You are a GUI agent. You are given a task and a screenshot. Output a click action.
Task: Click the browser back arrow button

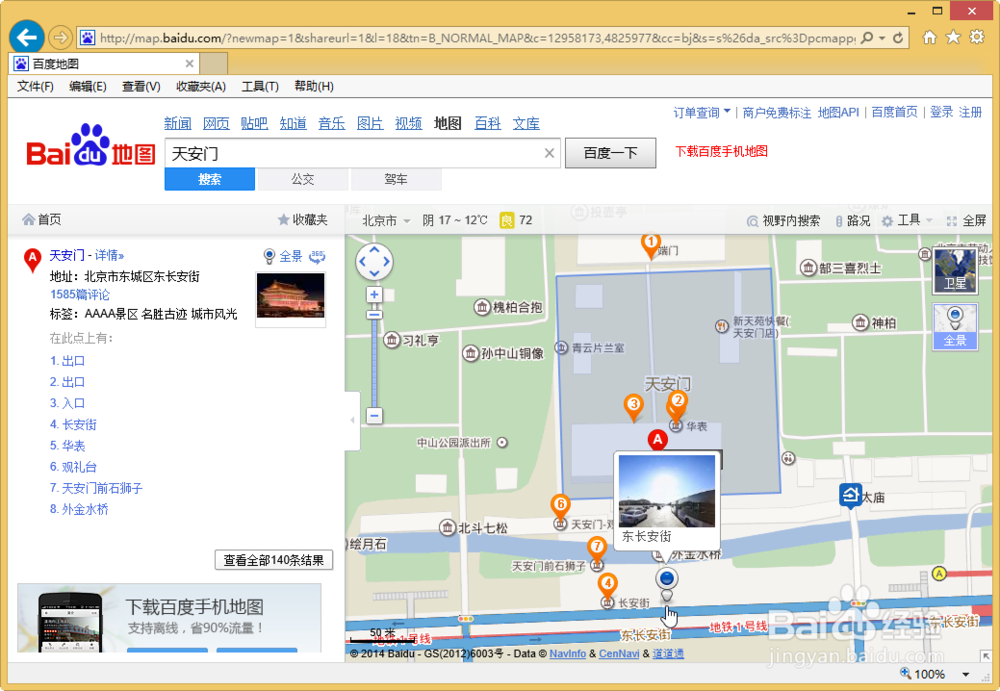click(27, 38)
